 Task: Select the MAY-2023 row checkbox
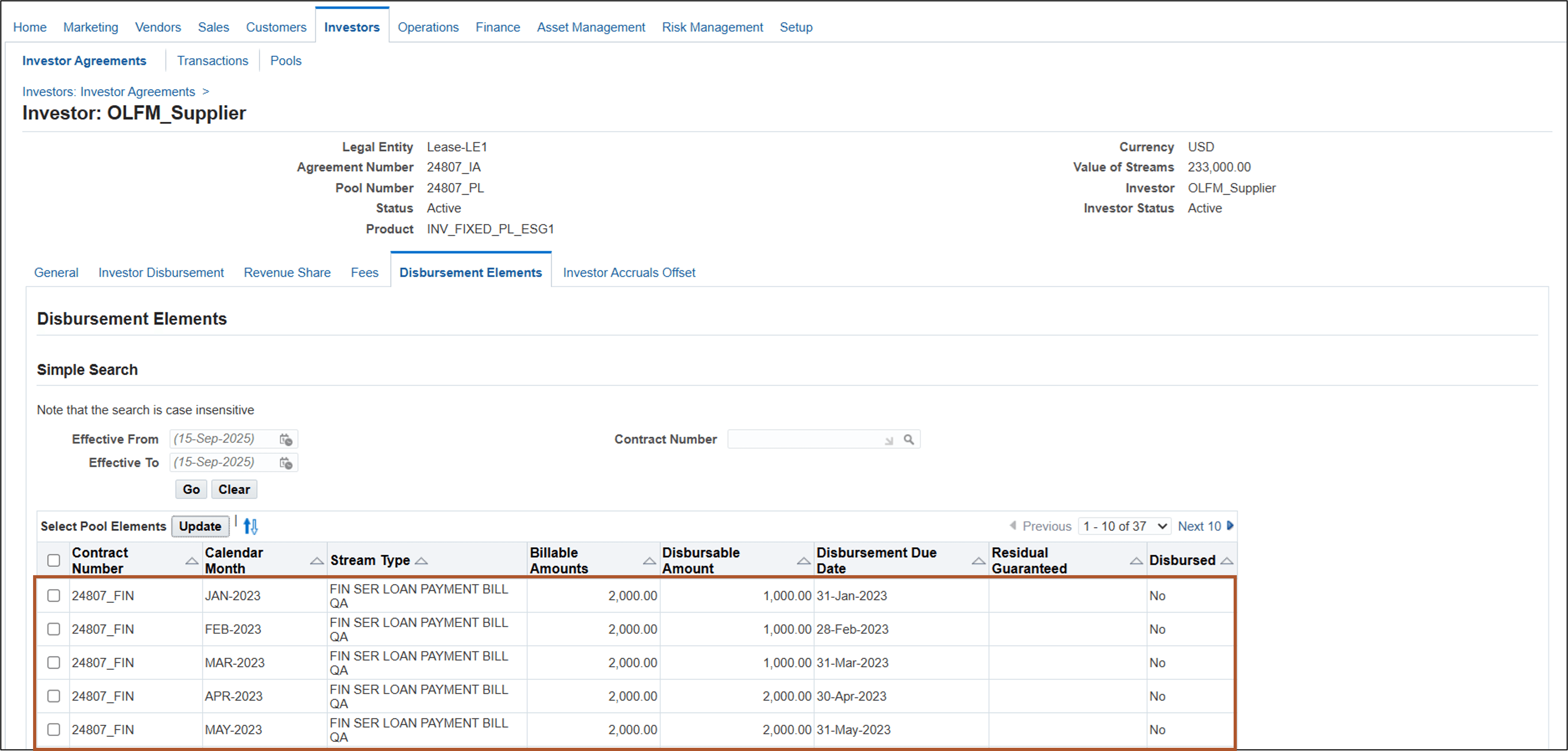53,730
